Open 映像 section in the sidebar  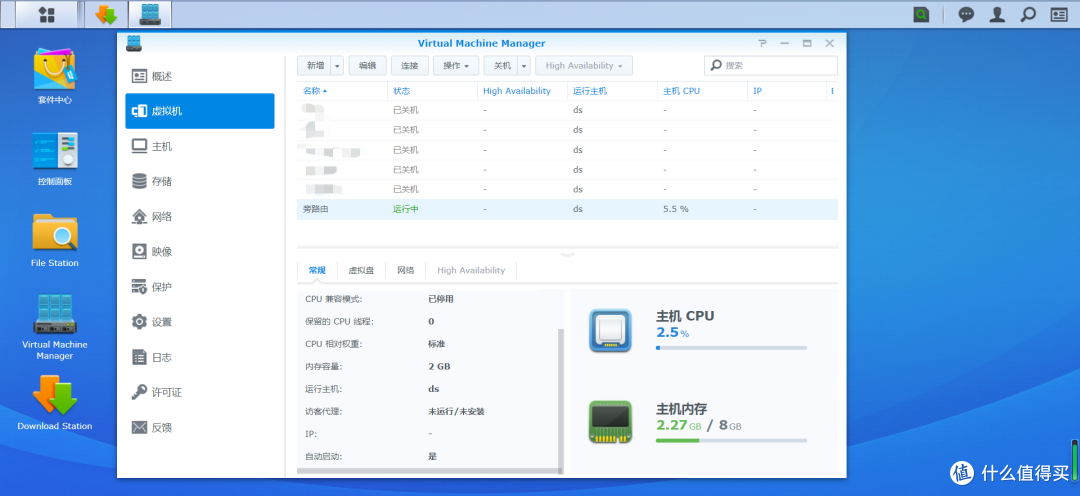[x=200, y=251]
